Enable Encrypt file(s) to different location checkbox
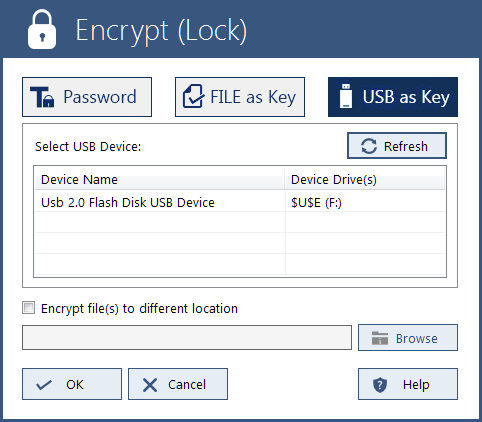The width and height of the screenshot is (482, 422). 28,308
